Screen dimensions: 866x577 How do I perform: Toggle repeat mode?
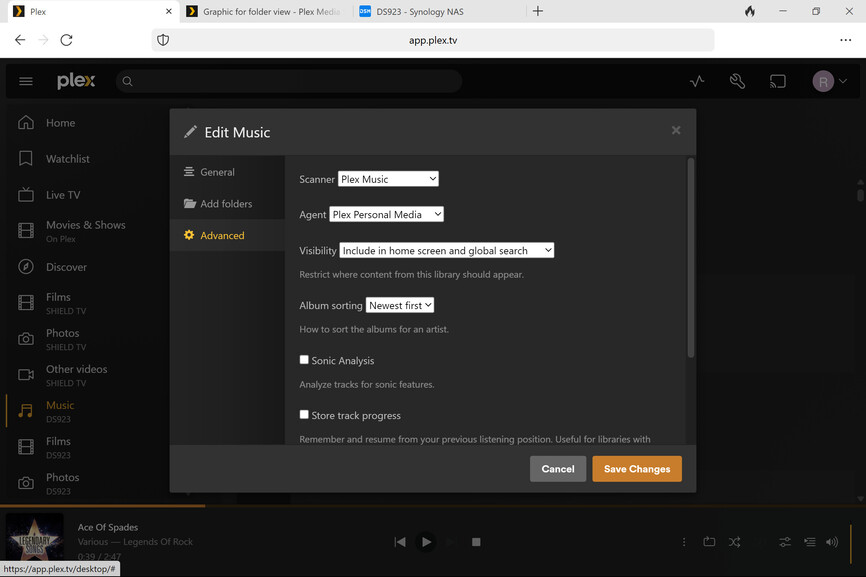coord(709,542)
